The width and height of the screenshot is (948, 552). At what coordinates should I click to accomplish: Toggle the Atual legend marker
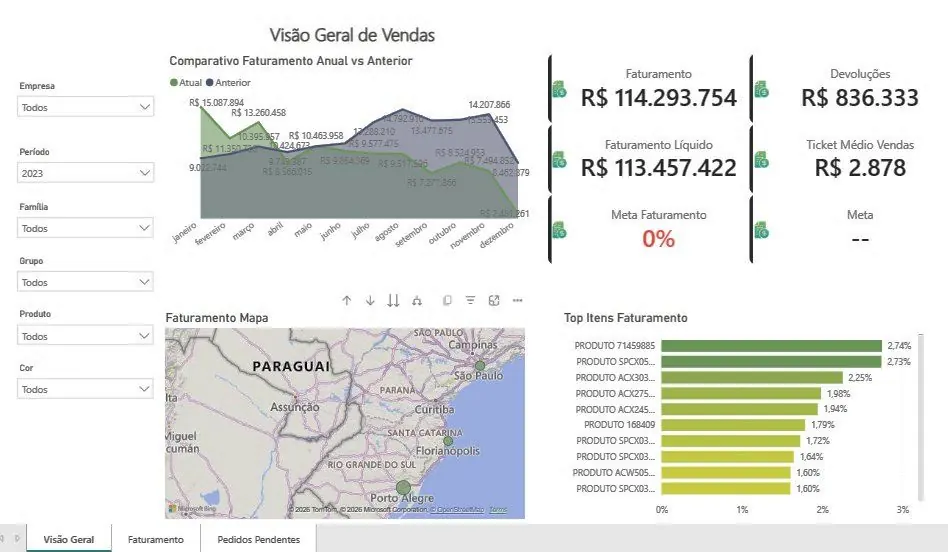174,83
